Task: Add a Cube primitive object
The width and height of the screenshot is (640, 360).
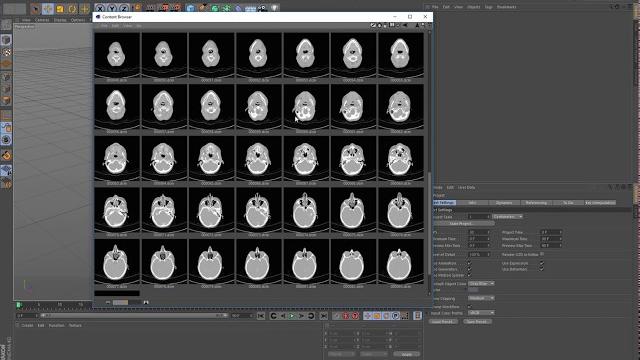Action: [x=190, y=7]
